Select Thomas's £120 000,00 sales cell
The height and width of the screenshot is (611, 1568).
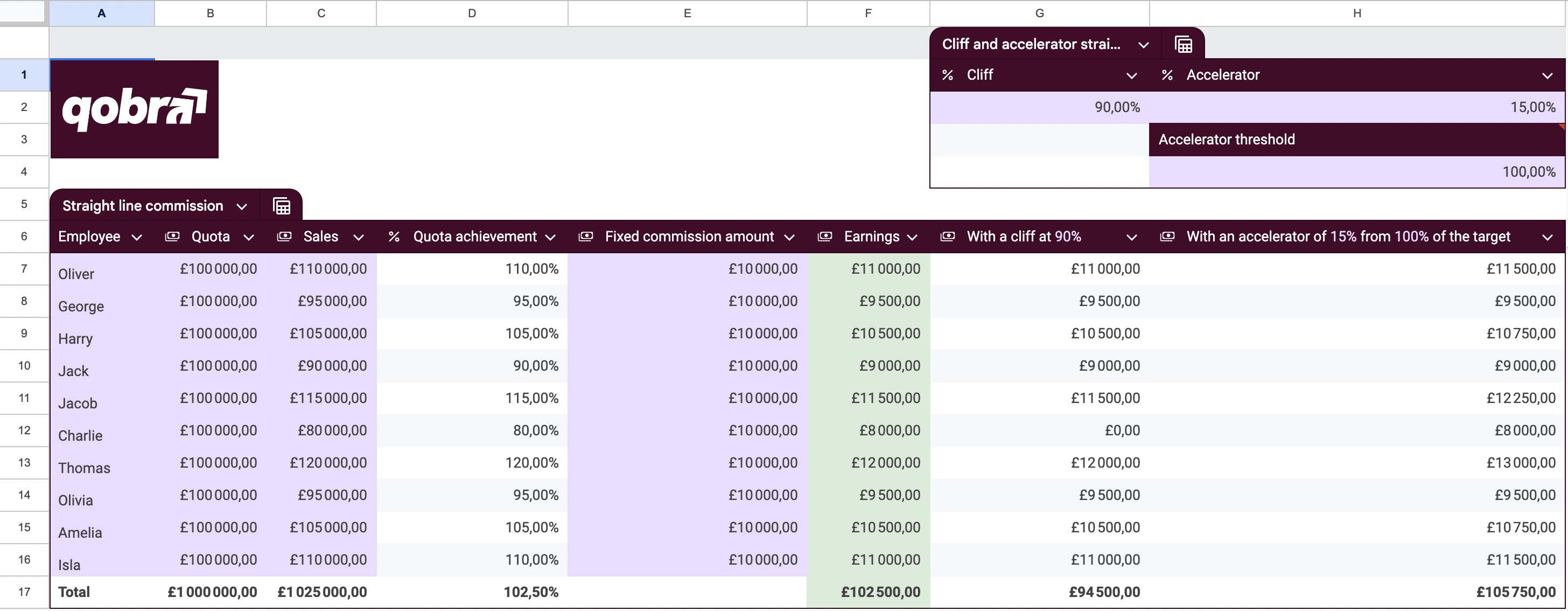(x=321, y=462)
